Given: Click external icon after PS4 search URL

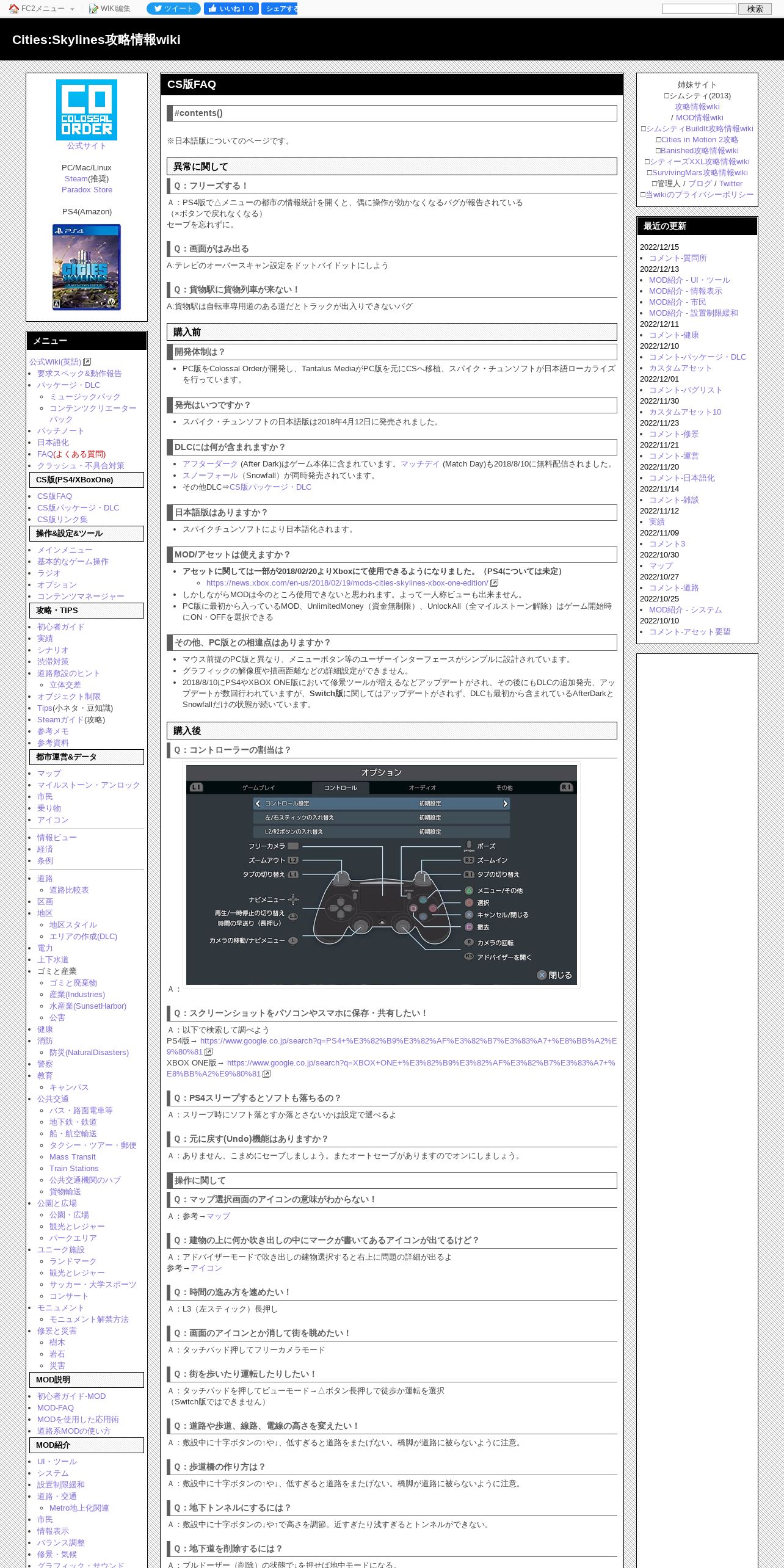Looking at the screenshot, I should click(208, 1051).
